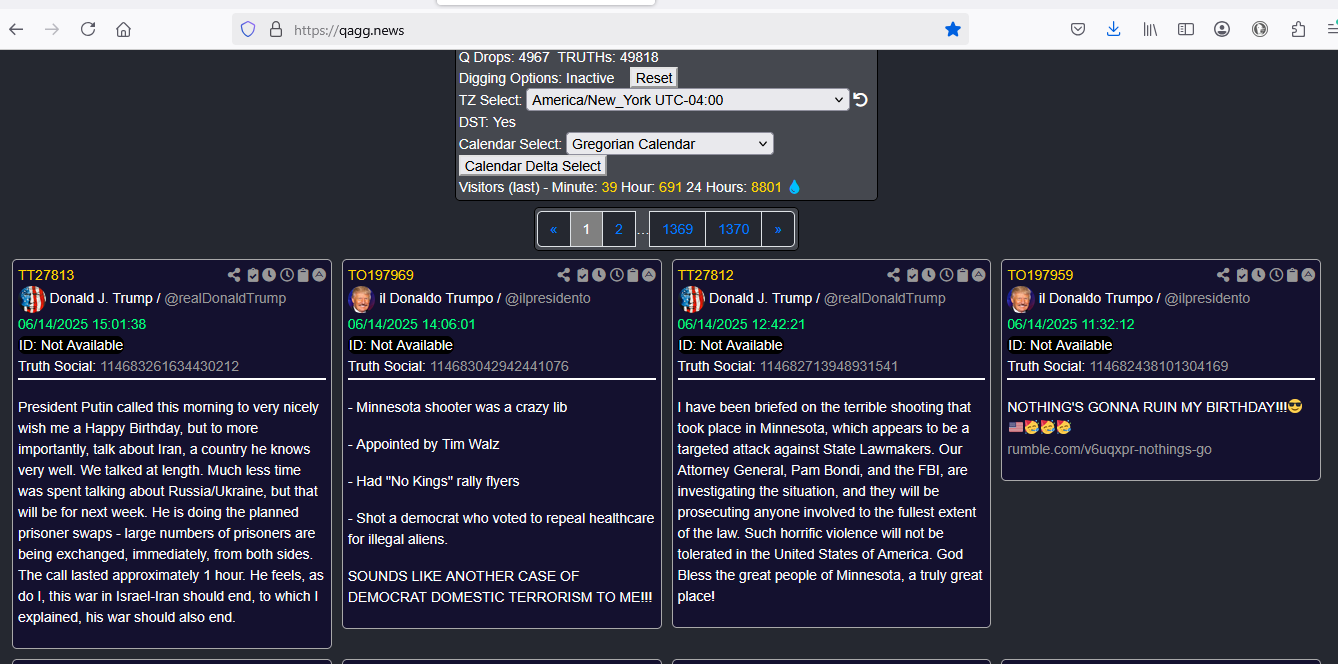
Task: Collapse post TO197959 with the up-arrow icon
Action: [1308, 275]
